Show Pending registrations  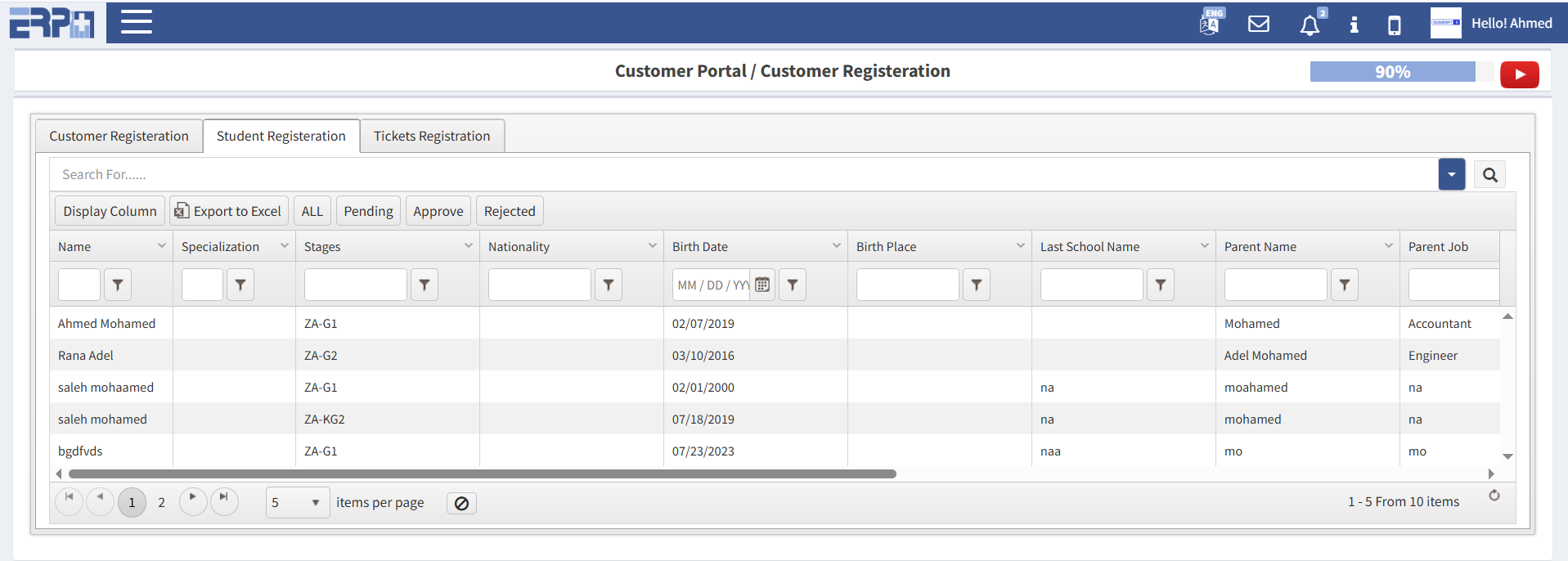pos(368,211)
